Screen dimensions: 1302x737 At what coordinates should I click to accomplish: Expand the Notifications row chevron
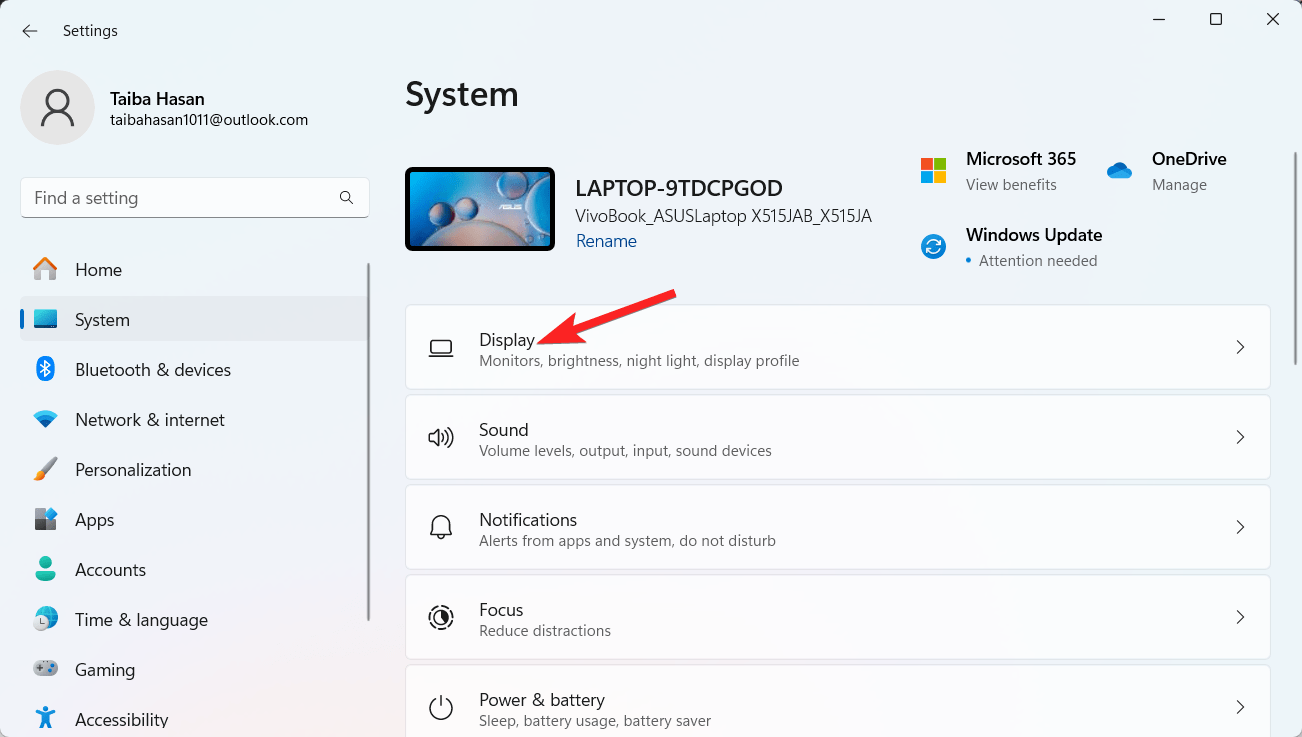click(x=1240, y=527)
